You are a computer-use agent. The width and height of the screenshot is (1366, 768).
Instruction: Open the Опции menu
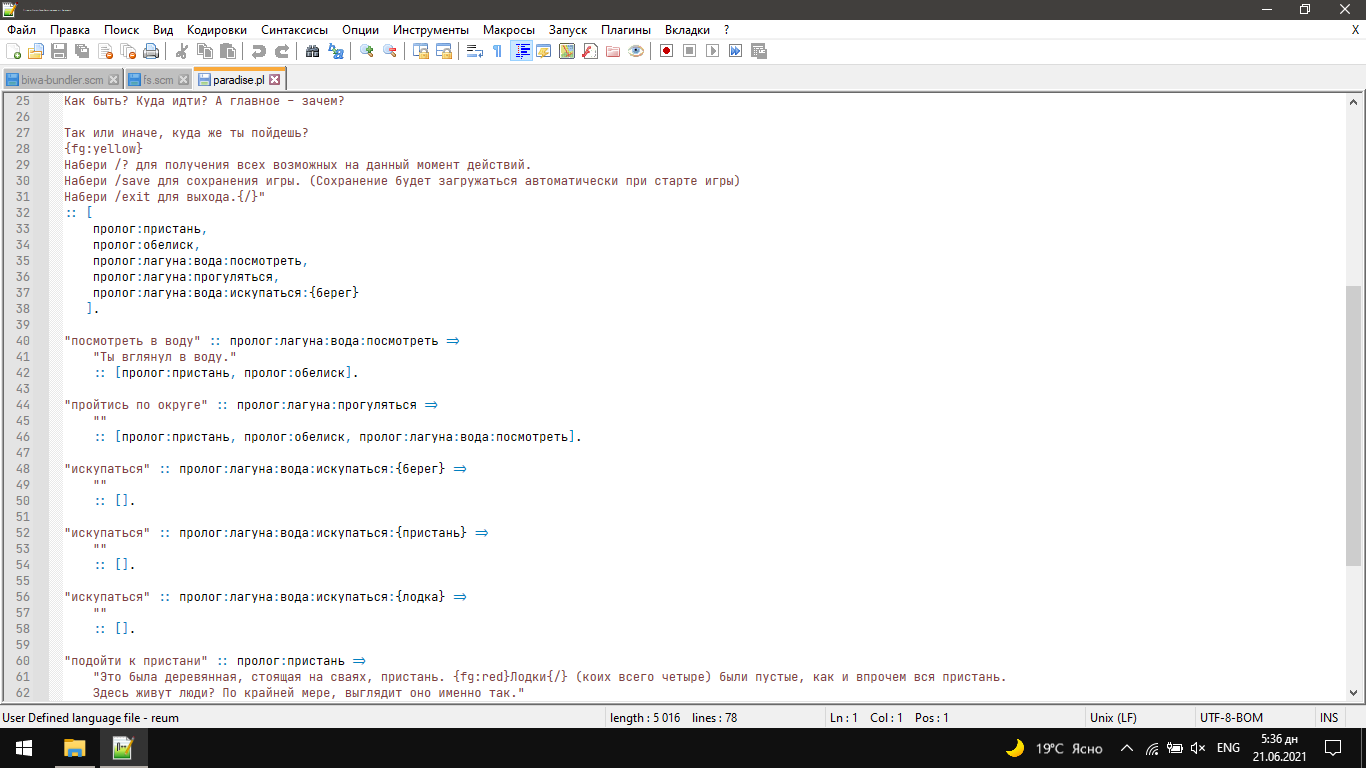[x=360, y=30]
